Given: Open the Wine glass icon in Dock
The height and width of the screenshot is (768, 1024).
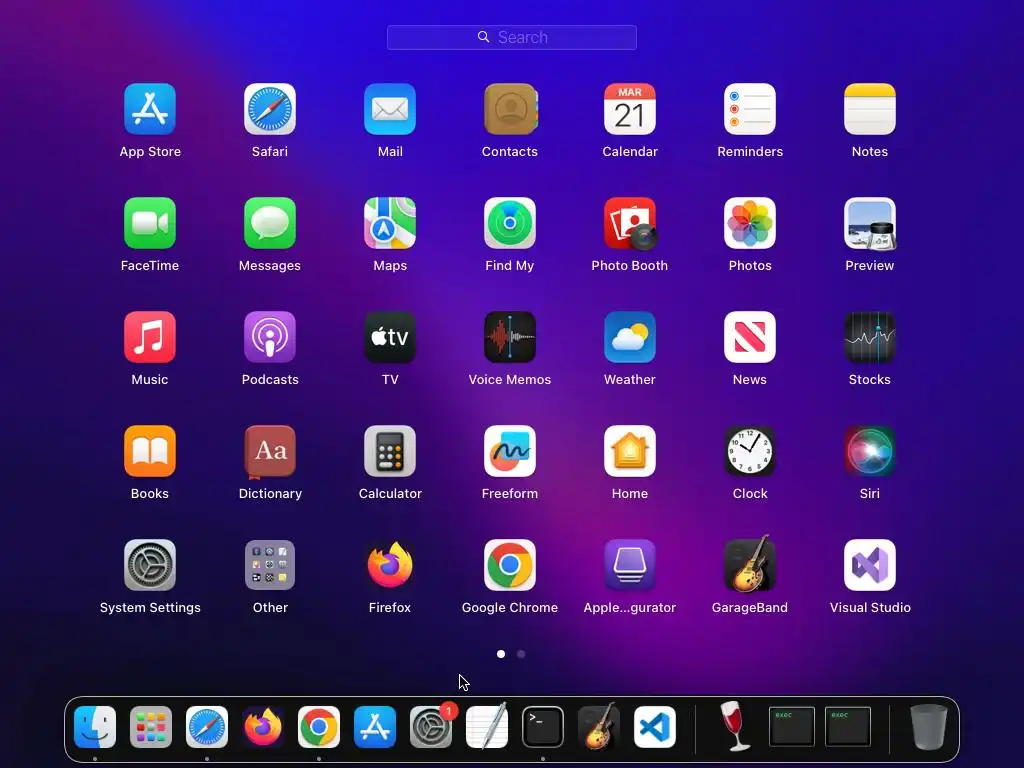Looking at the screenshot, I should [735, 726].
